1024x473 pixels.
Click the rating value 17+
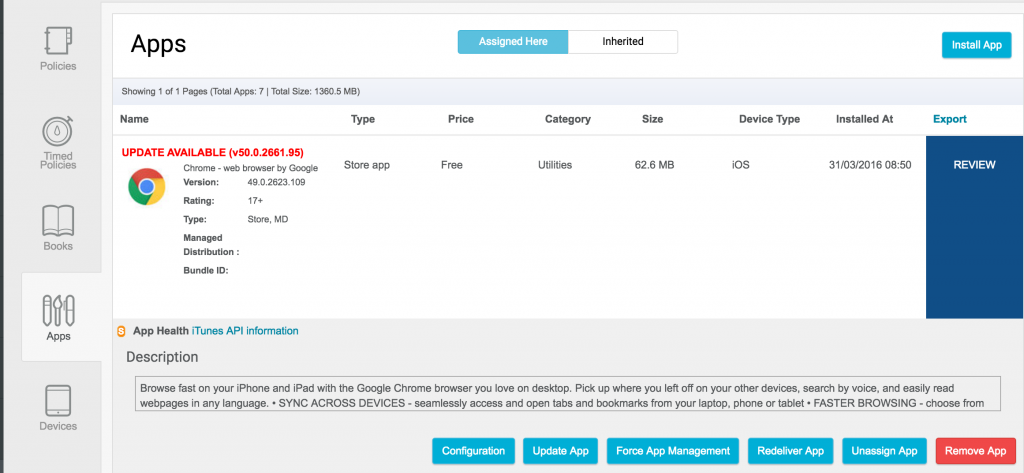pos(255,201)
